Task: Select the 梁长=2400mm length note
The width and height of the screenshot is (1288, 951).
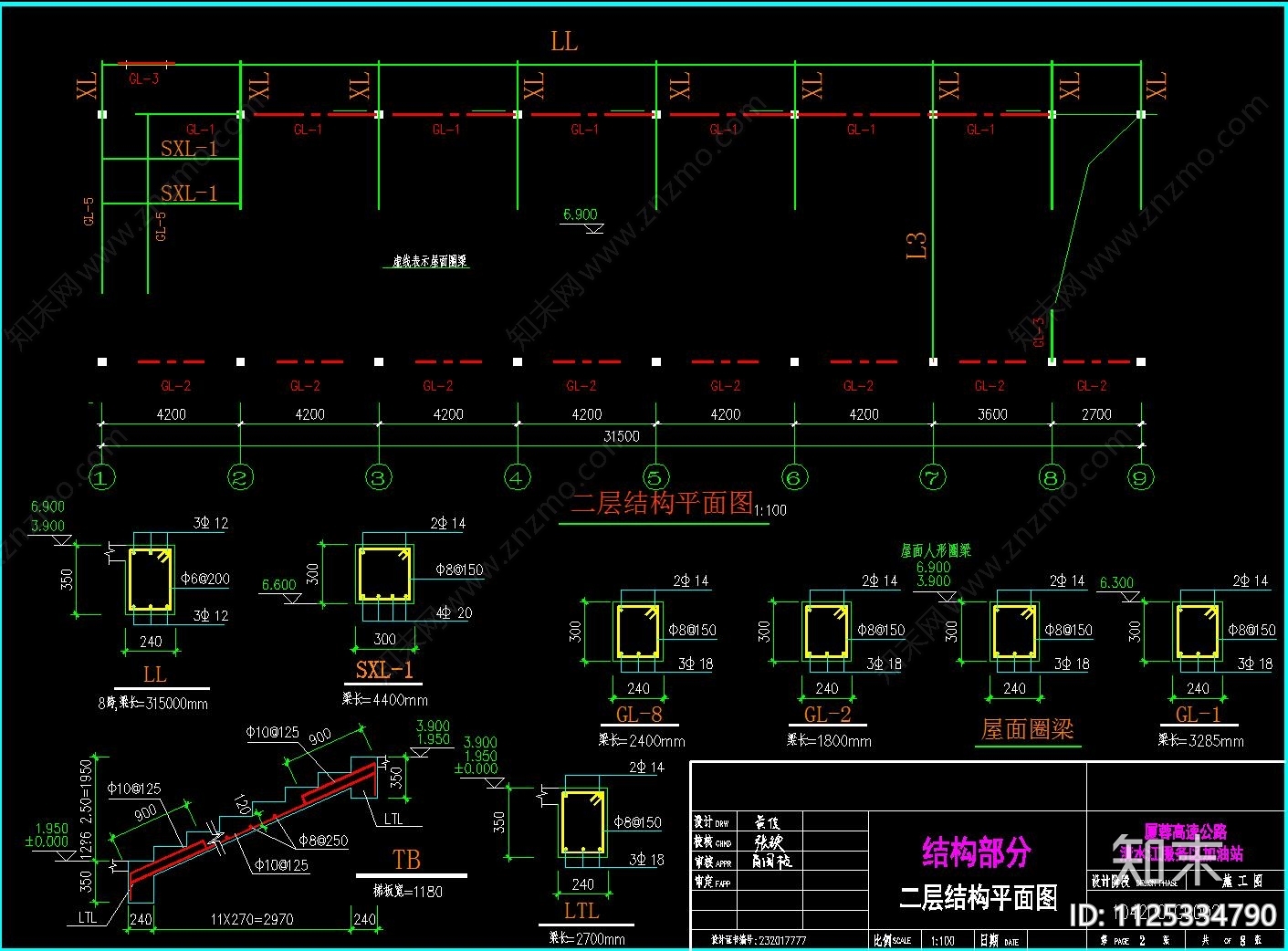Action: click(642, 740)
